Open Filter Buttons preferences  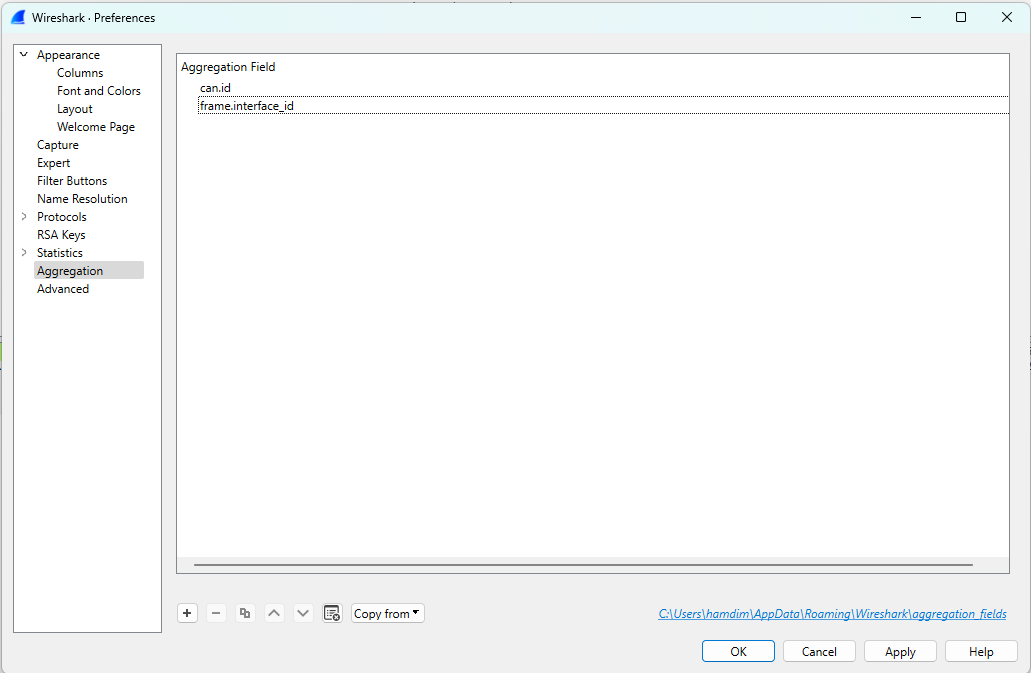pos(72,180)
